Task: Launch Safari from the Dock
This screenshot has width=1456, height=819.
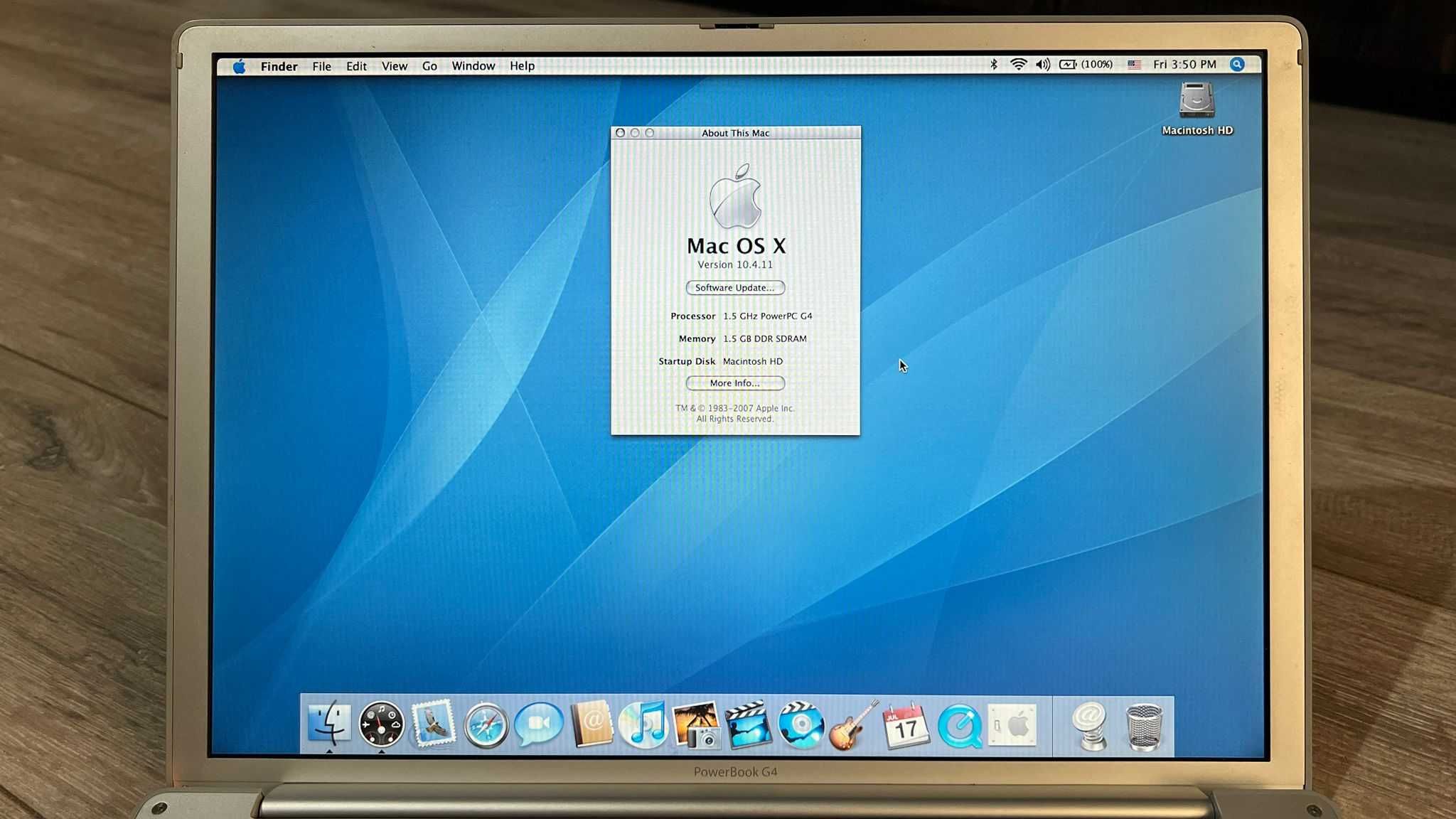Action: (486, 726)
